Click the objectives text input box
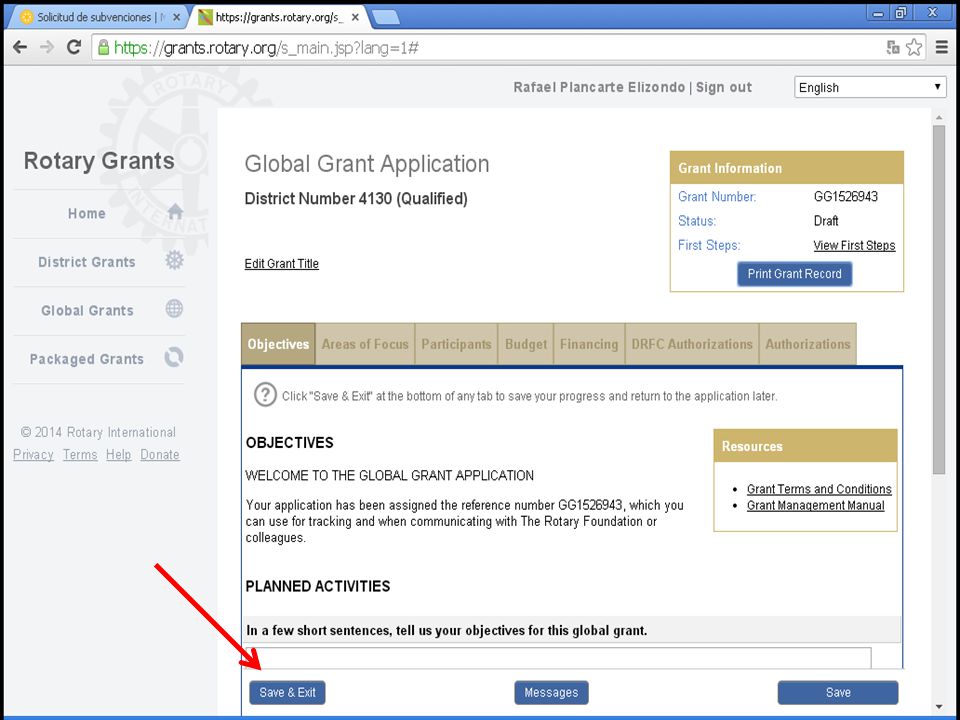This screenshot has height=720, width=960. point(558,658)
